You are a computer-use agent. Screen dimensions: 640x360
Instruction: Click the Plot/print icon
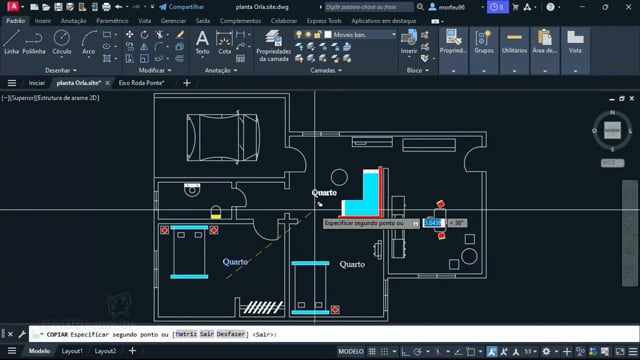point(106,7)
